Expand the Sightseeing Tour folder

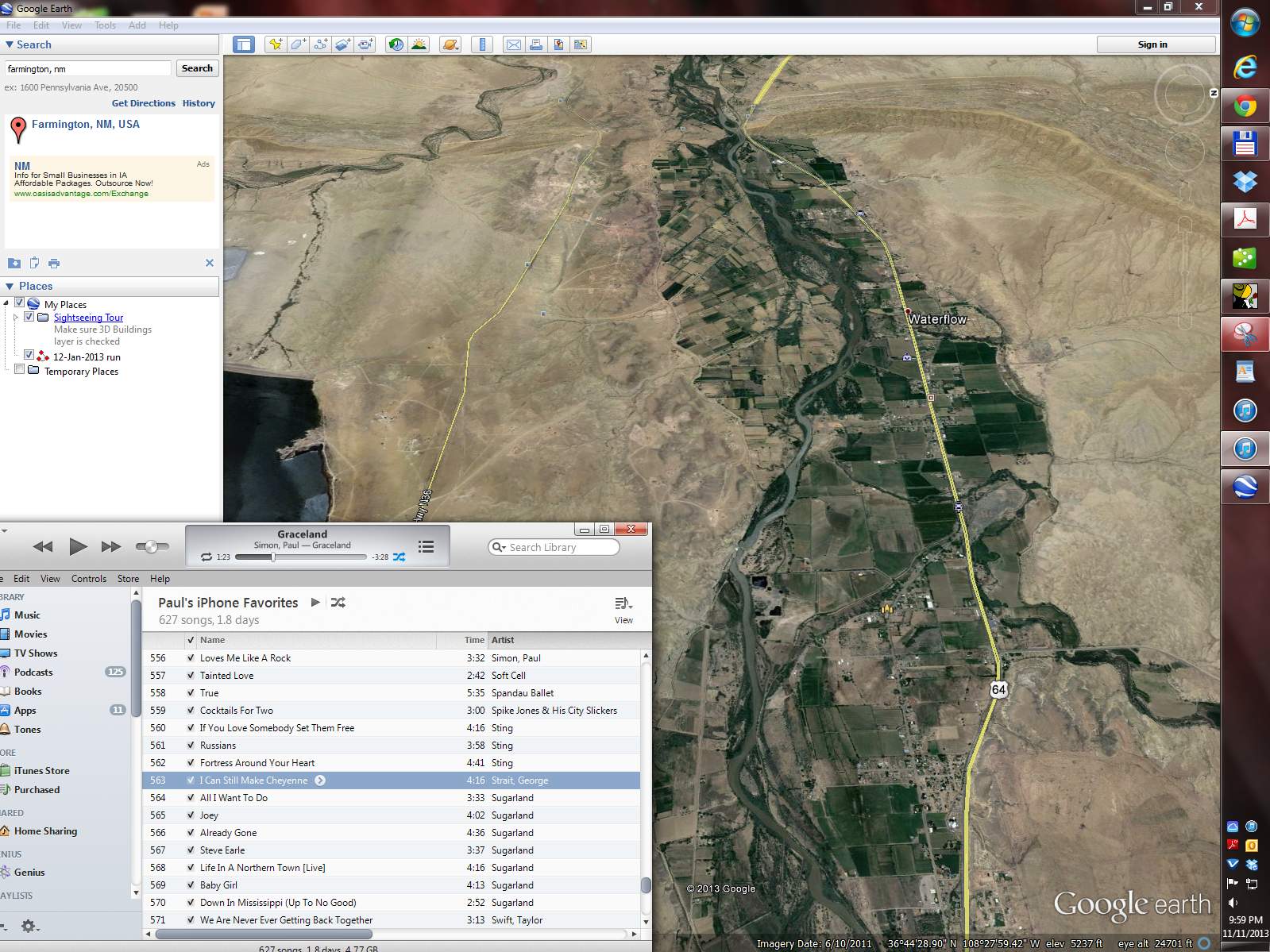tap(15, 318)
